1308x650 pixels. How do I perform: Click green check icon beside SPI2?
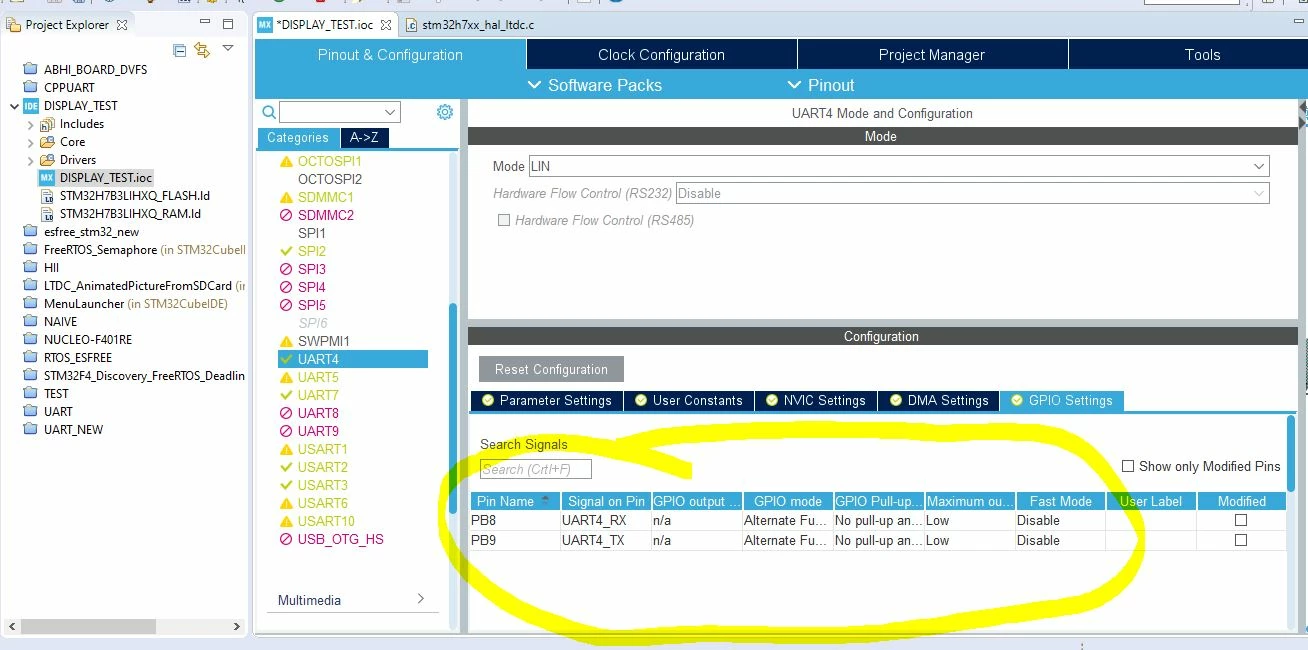286,251
